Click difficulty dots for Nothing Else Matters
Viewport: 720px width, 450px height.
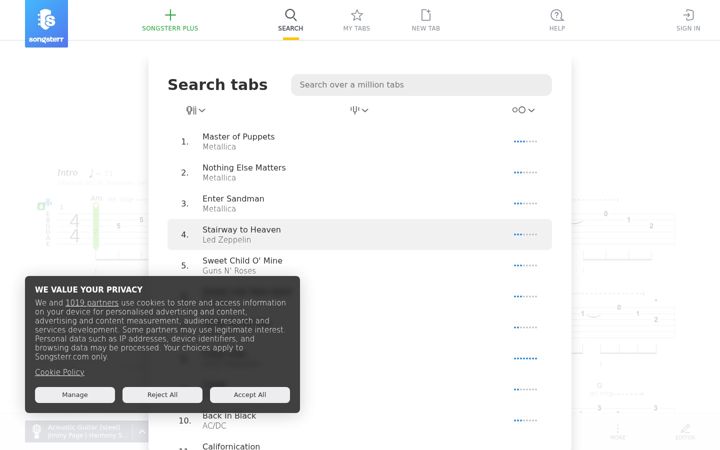click(525, 173)
